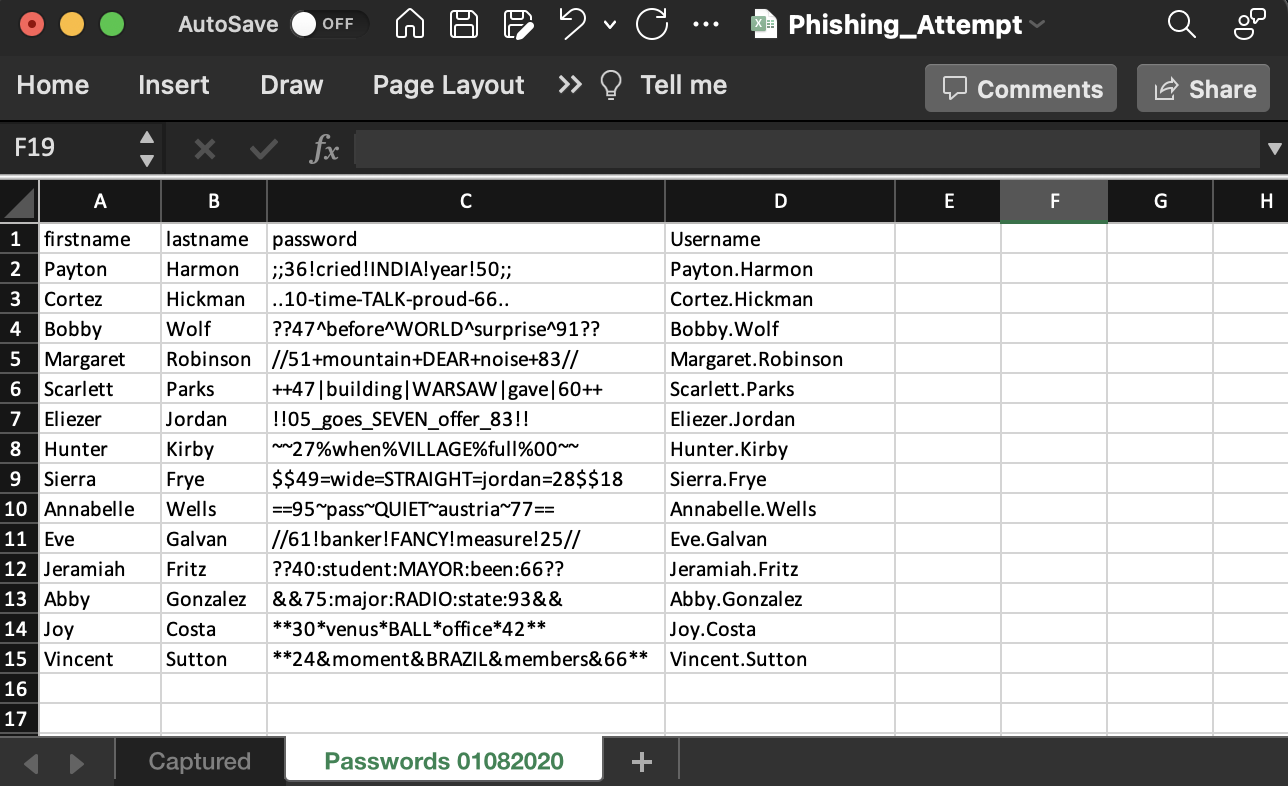Expand the Undo history dropdown arrow

click(610, 25)
